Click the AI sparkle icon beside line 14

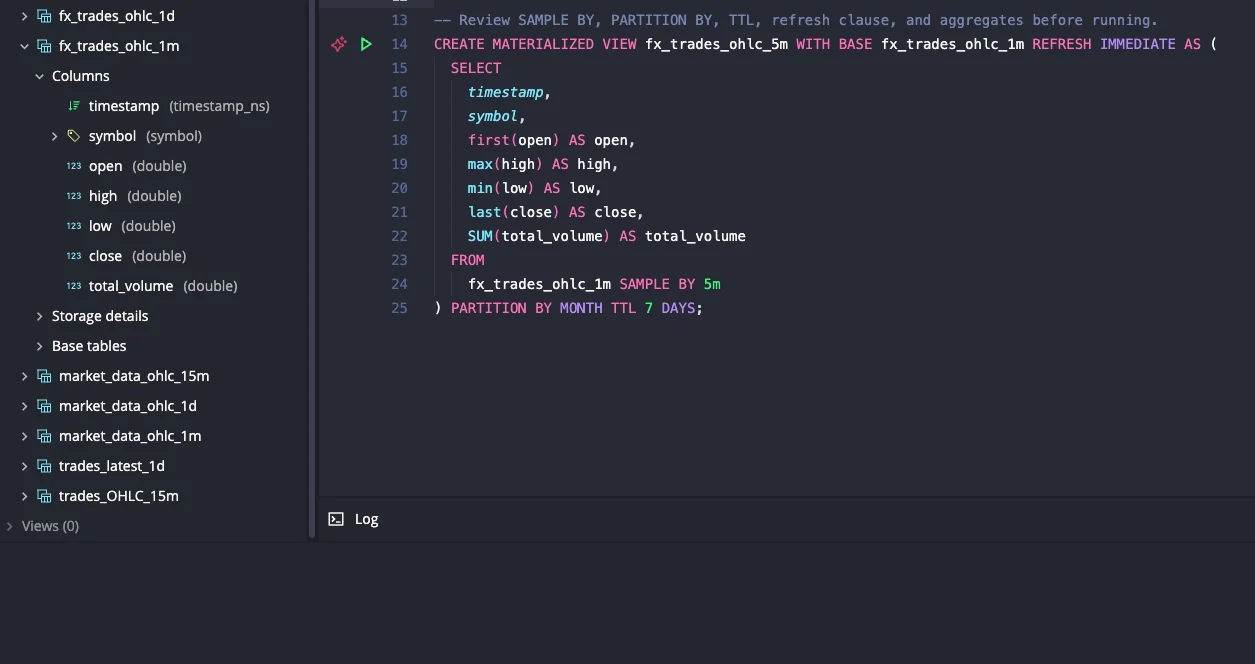tap(339, 44)
